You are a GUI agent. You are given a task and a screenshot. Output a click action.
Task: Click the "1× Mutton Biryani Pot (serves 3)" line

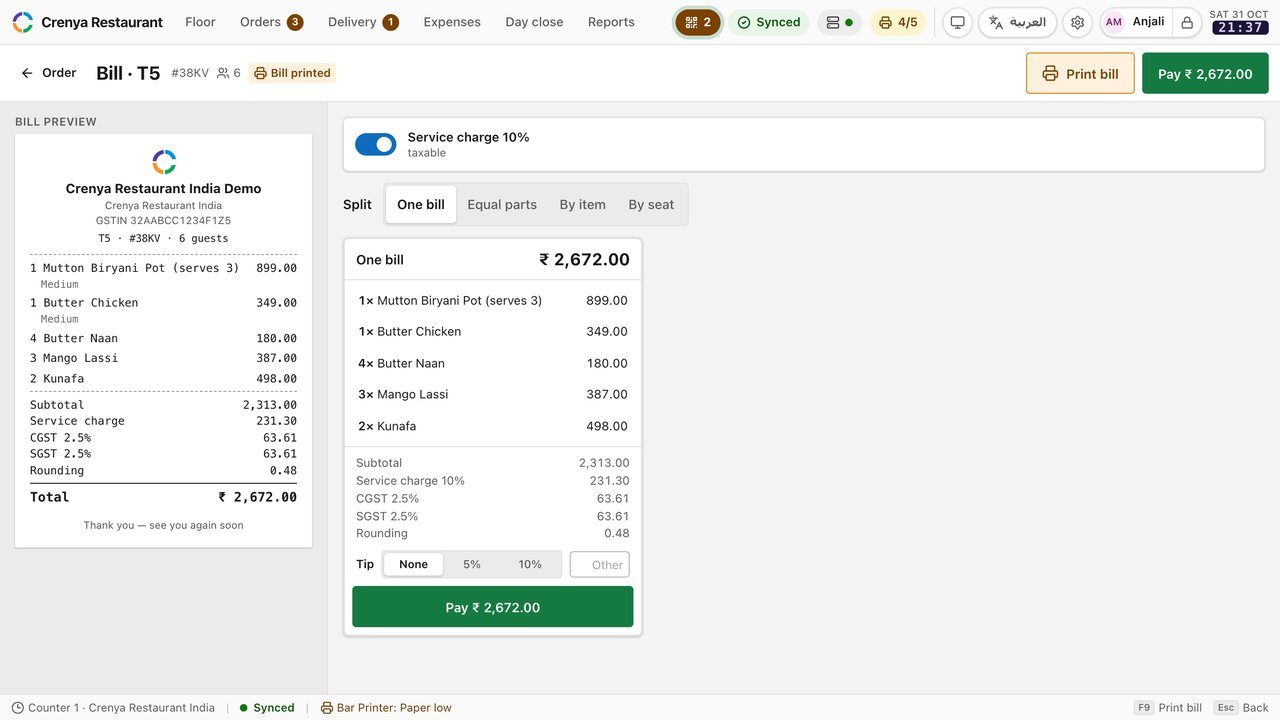(493, 300)
